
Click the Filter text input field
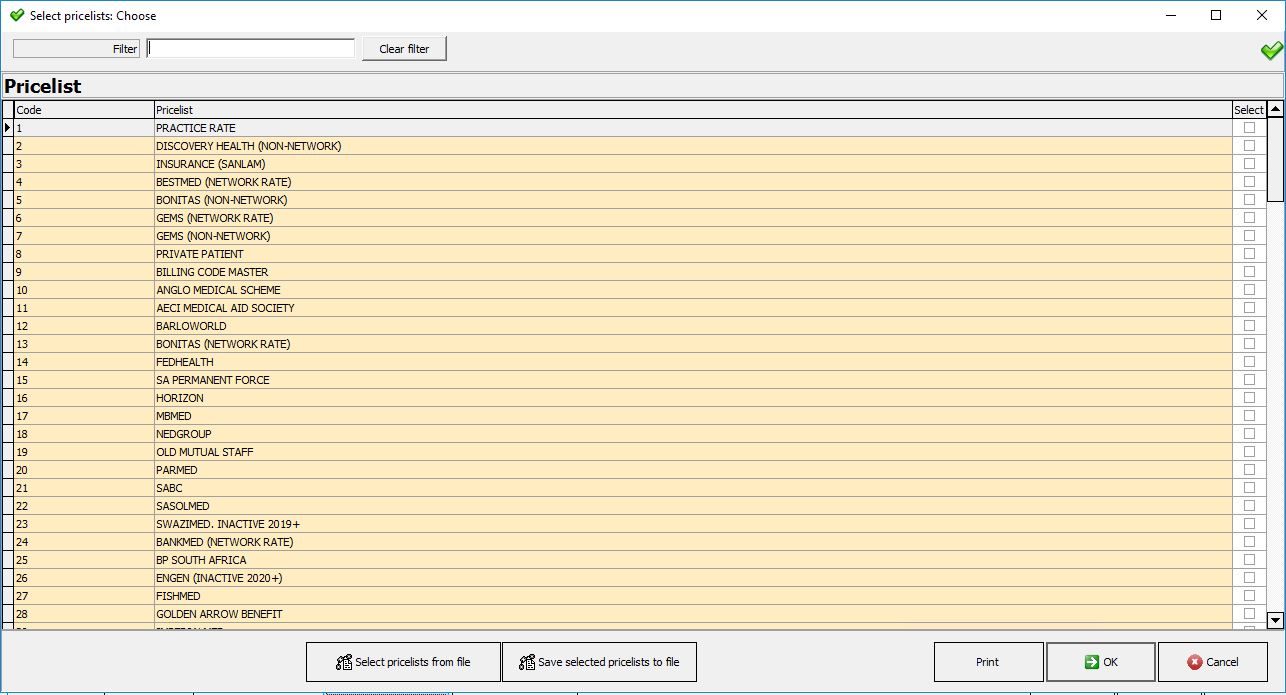[251, 48]
